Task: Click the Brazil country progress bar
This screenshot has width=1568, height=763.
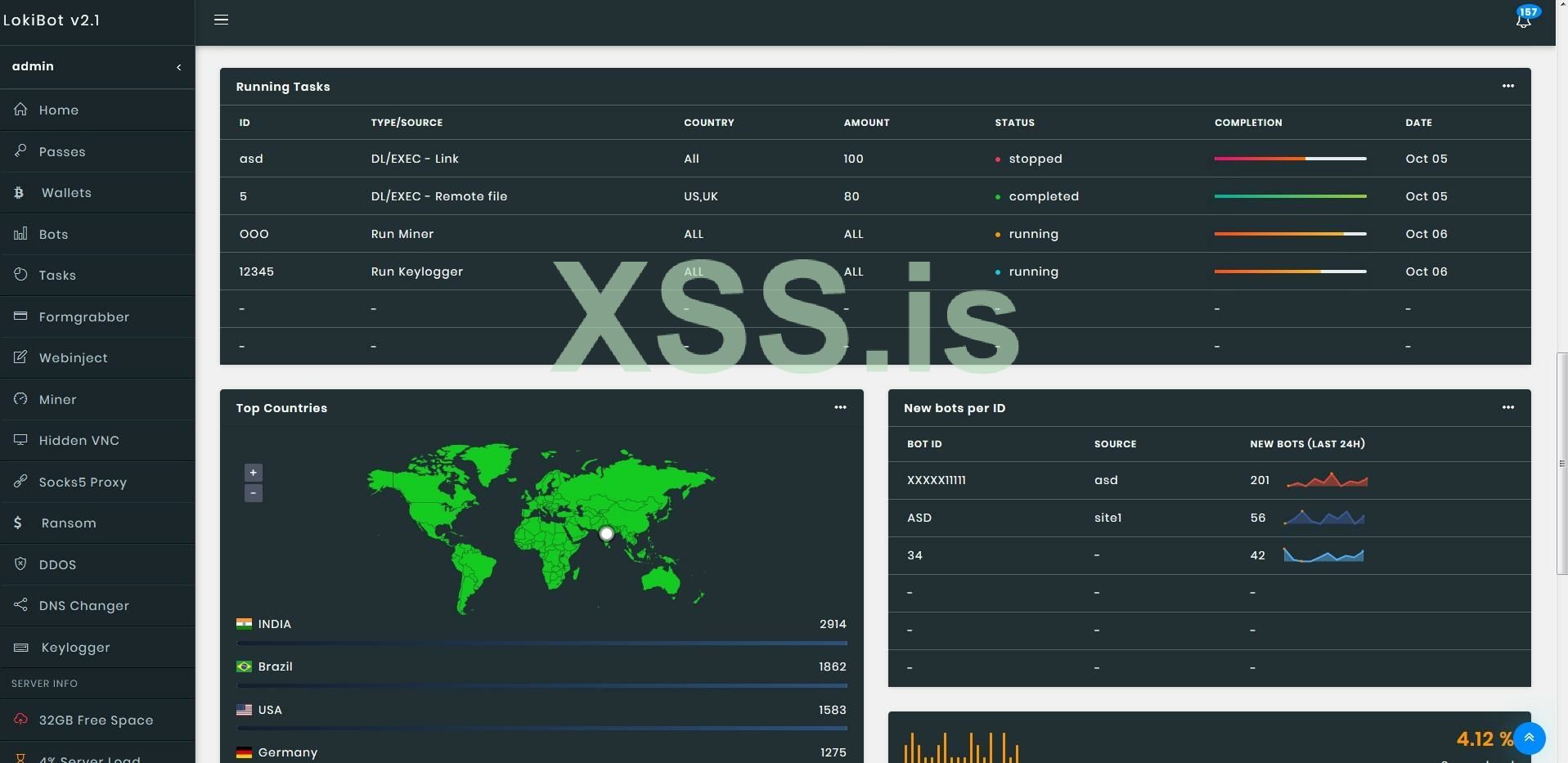Action: (x=541, y=686)
